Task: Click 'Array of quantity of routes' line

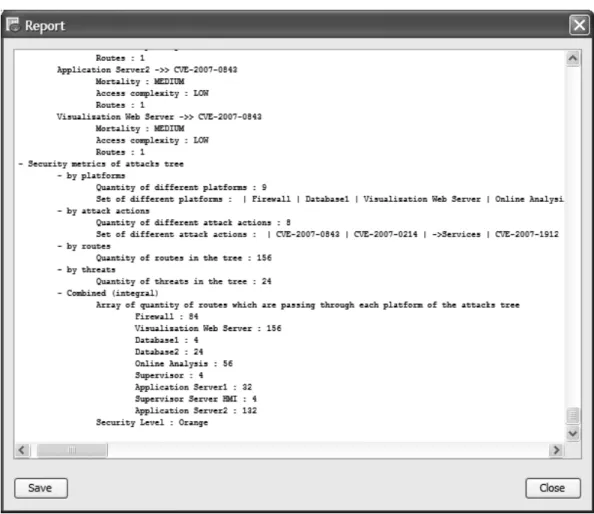Action: click(308, 305)
